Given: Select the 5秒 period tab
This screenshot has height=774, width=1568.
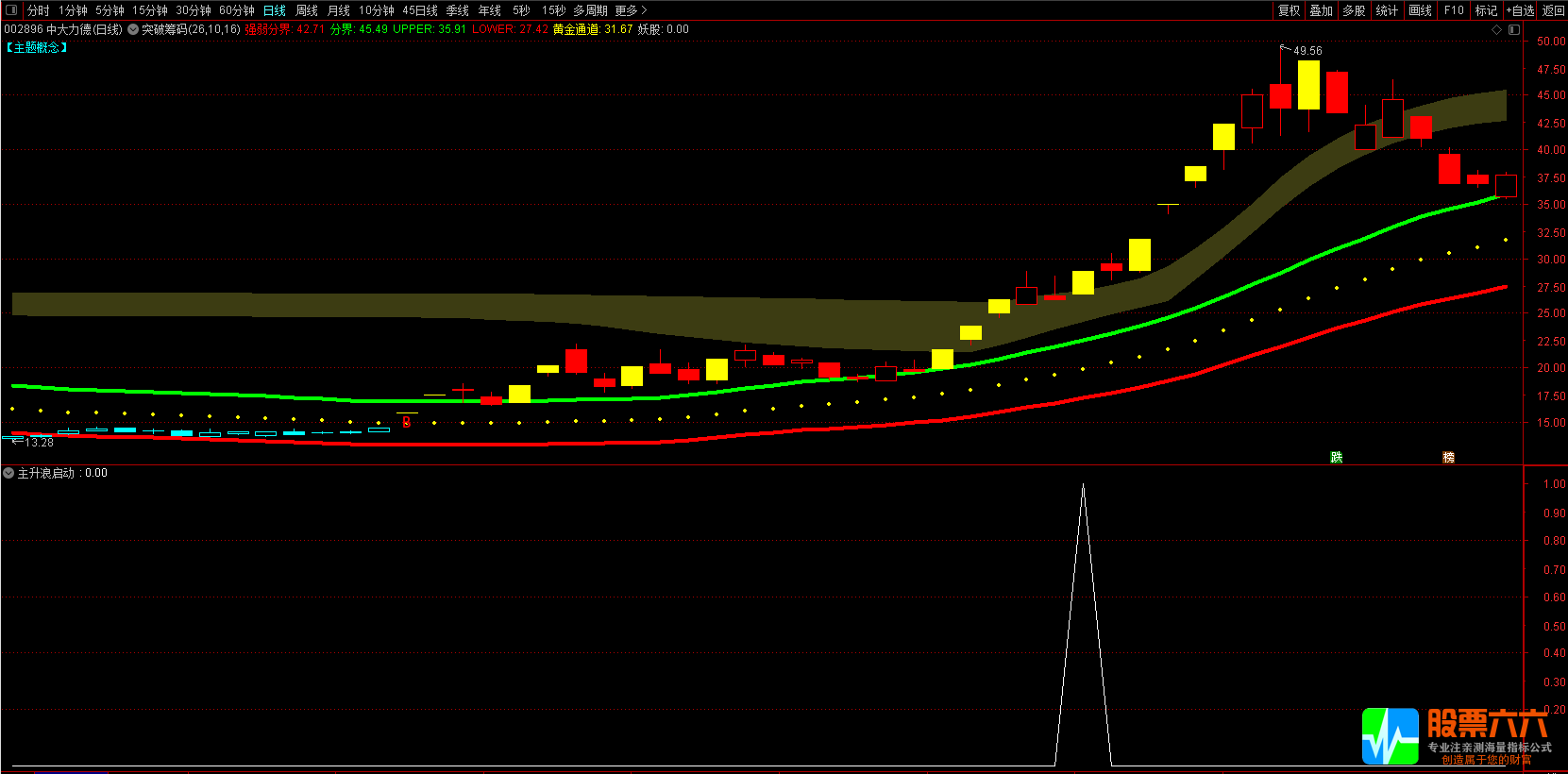Looking at the screenshot, I should pyautogui.click(x=522, y=10).
